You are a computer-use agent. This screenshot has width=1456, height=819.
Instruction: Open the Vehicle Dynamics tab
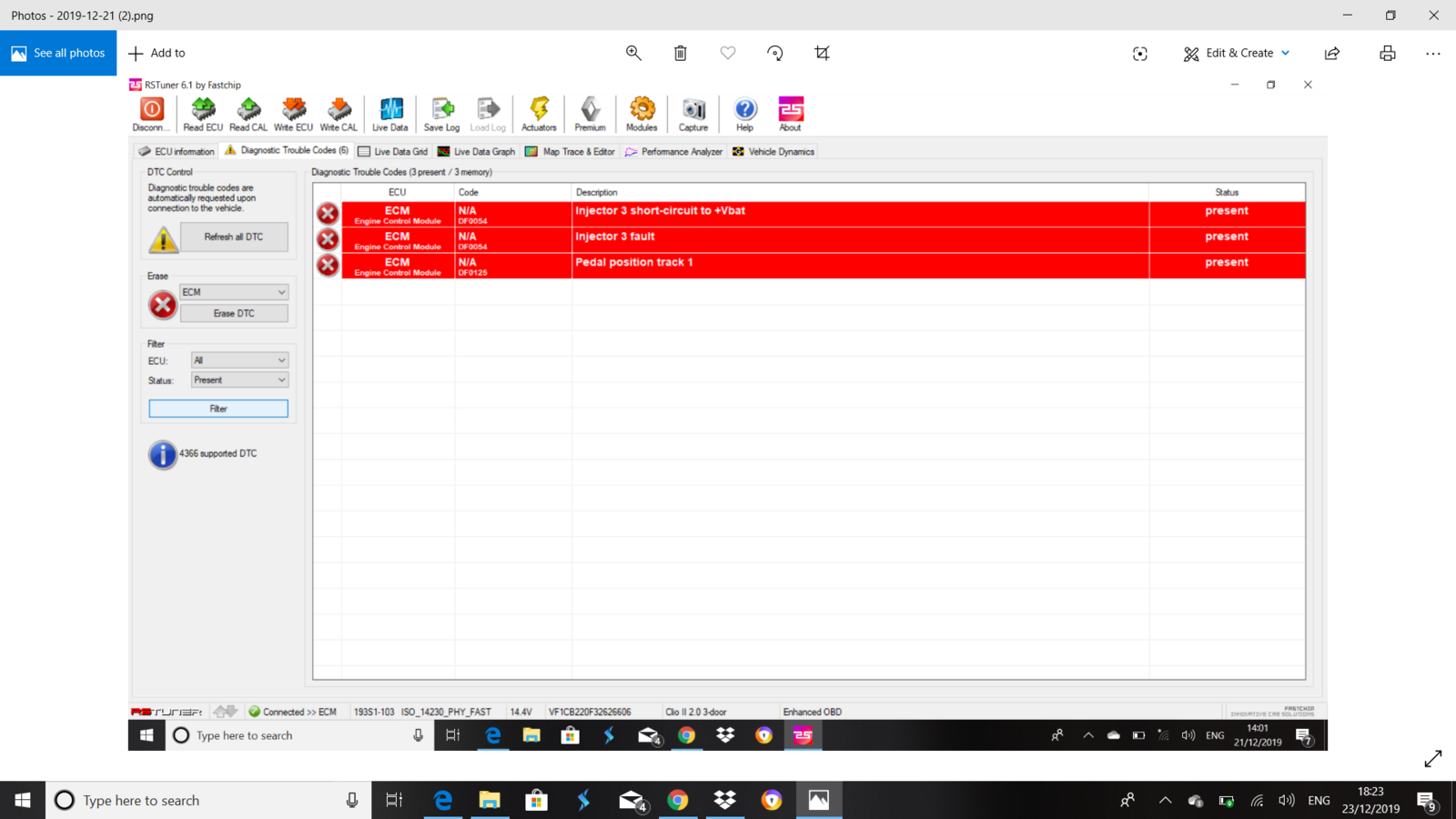coord(773,152)
